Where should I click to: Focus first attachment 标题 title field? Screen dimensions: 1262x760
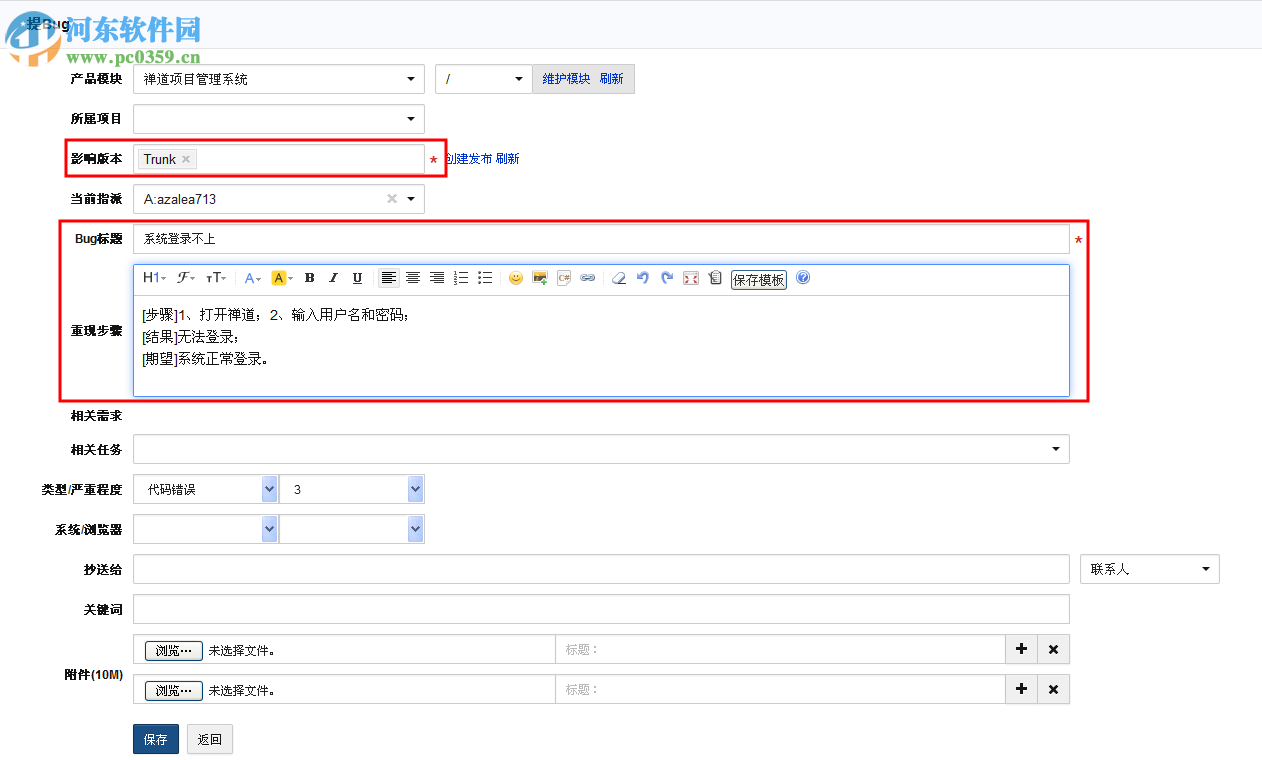(780, 649)
